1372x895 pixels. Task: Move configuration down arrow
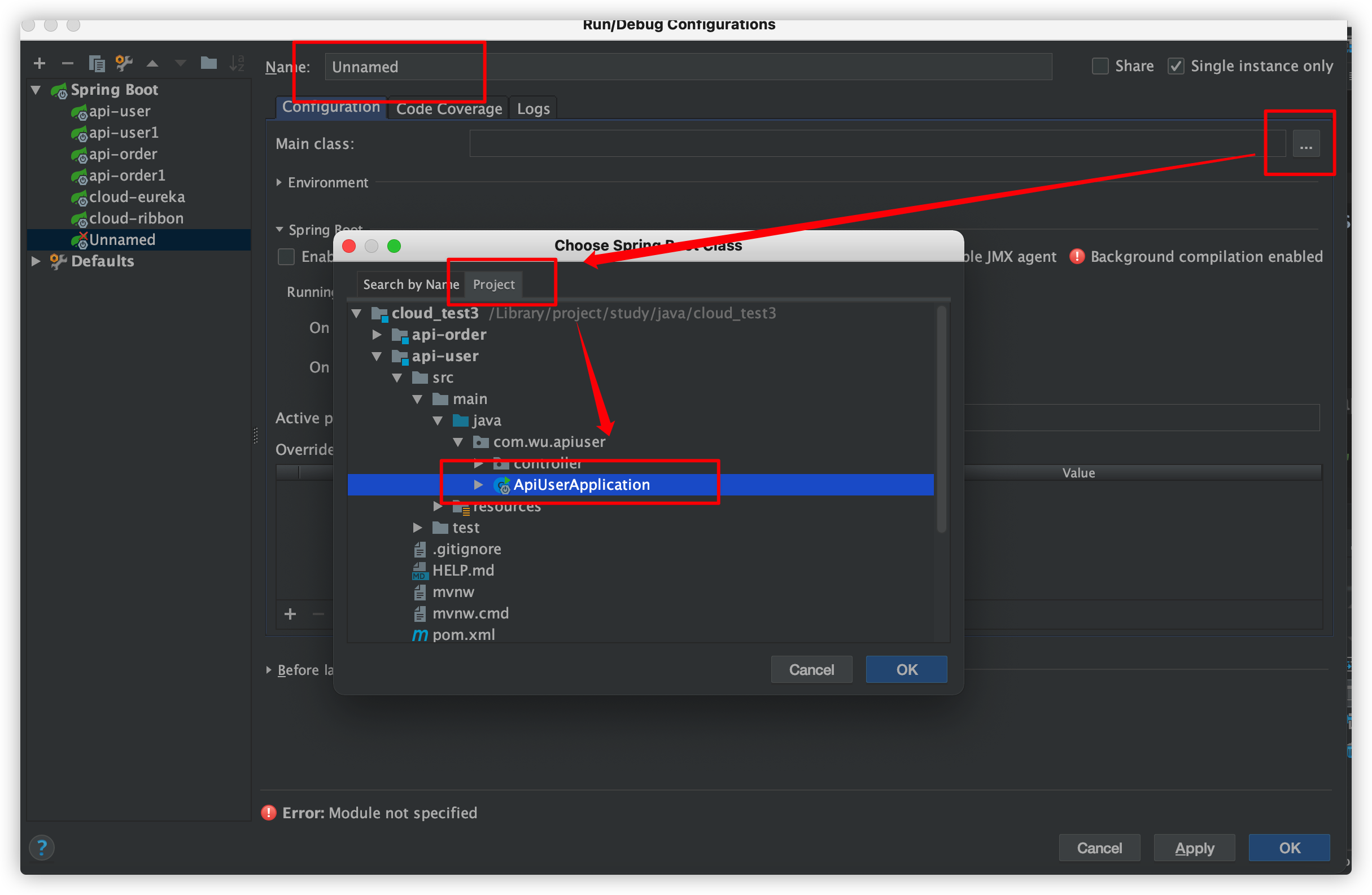[x=181, y=63]
